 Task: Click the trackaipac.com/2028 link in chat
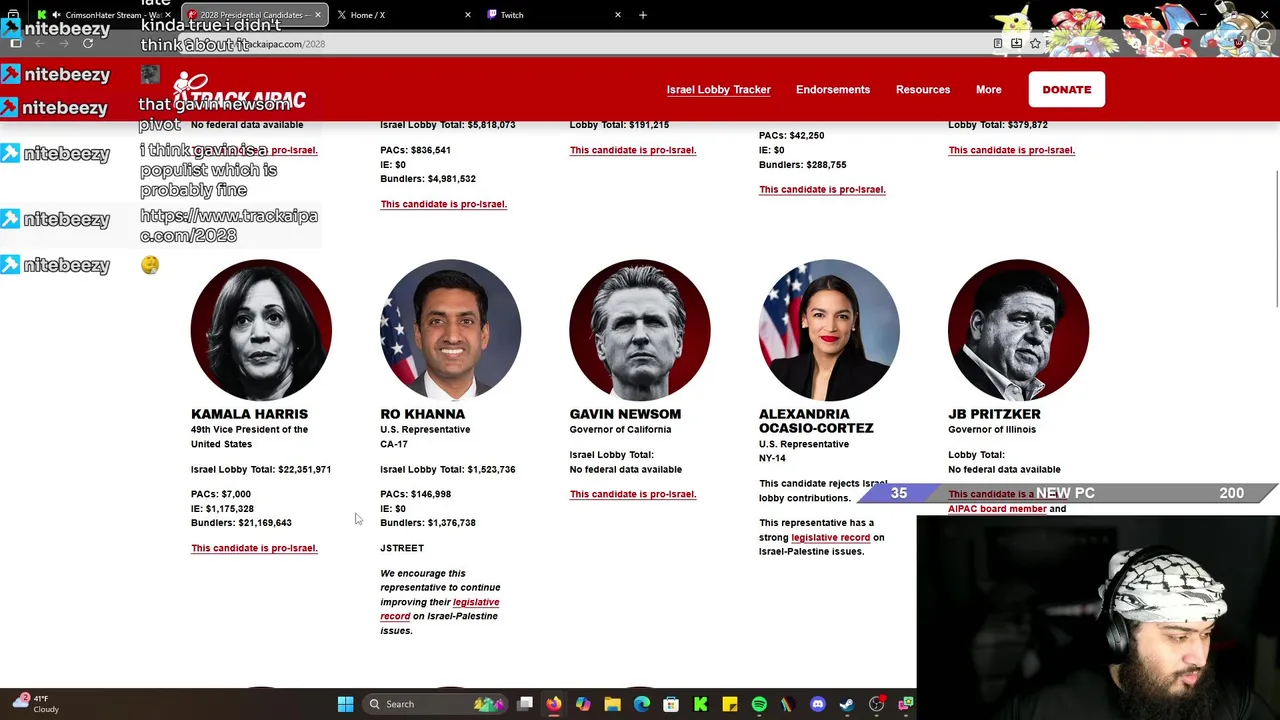[x=229, y=225]
